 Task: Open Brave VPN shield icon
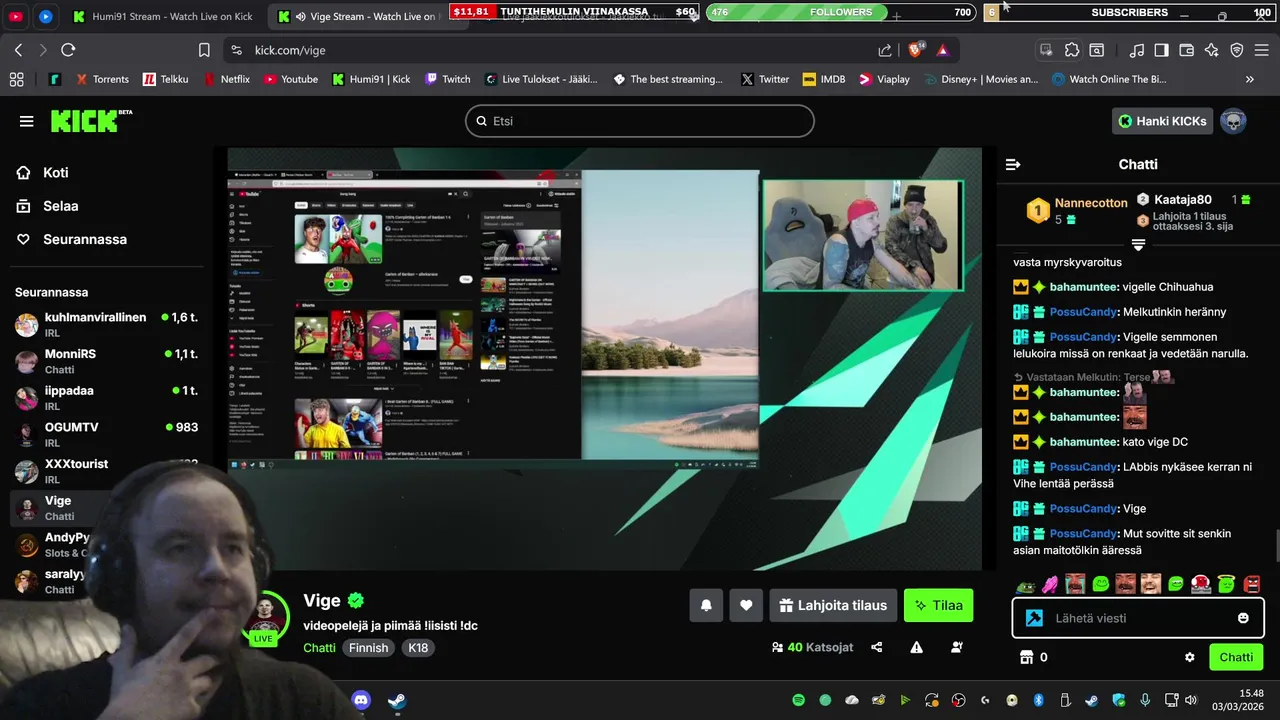[x=1237, y=50]
